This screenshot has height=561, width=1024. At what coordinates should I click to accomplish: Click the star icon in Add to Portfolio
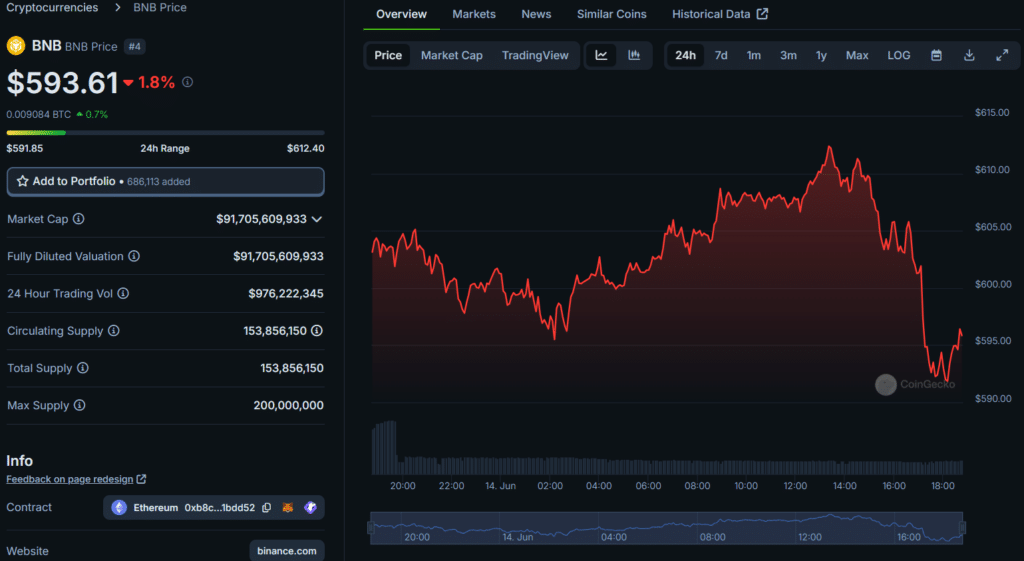22,181
